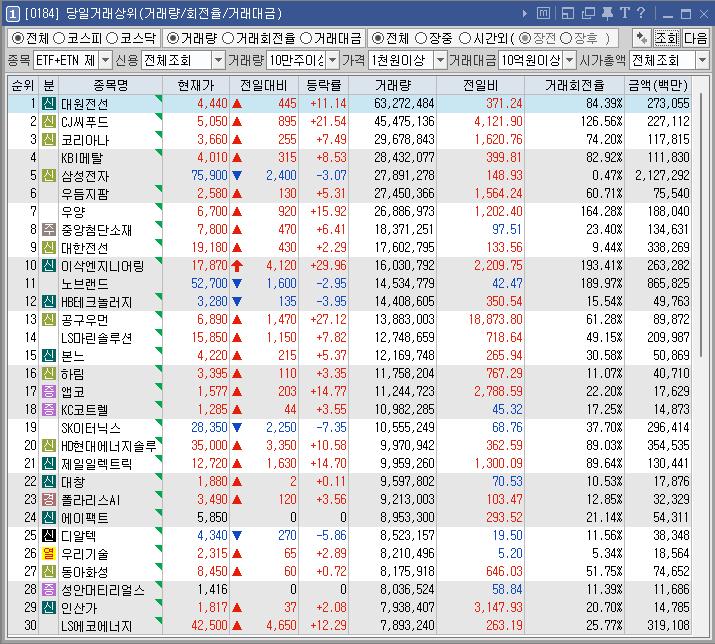This screenshot has width=715, height=644.
Task: Click the two-arrow swap icon beside 조회
Action: pyautogui.click(x=642, y=38)
